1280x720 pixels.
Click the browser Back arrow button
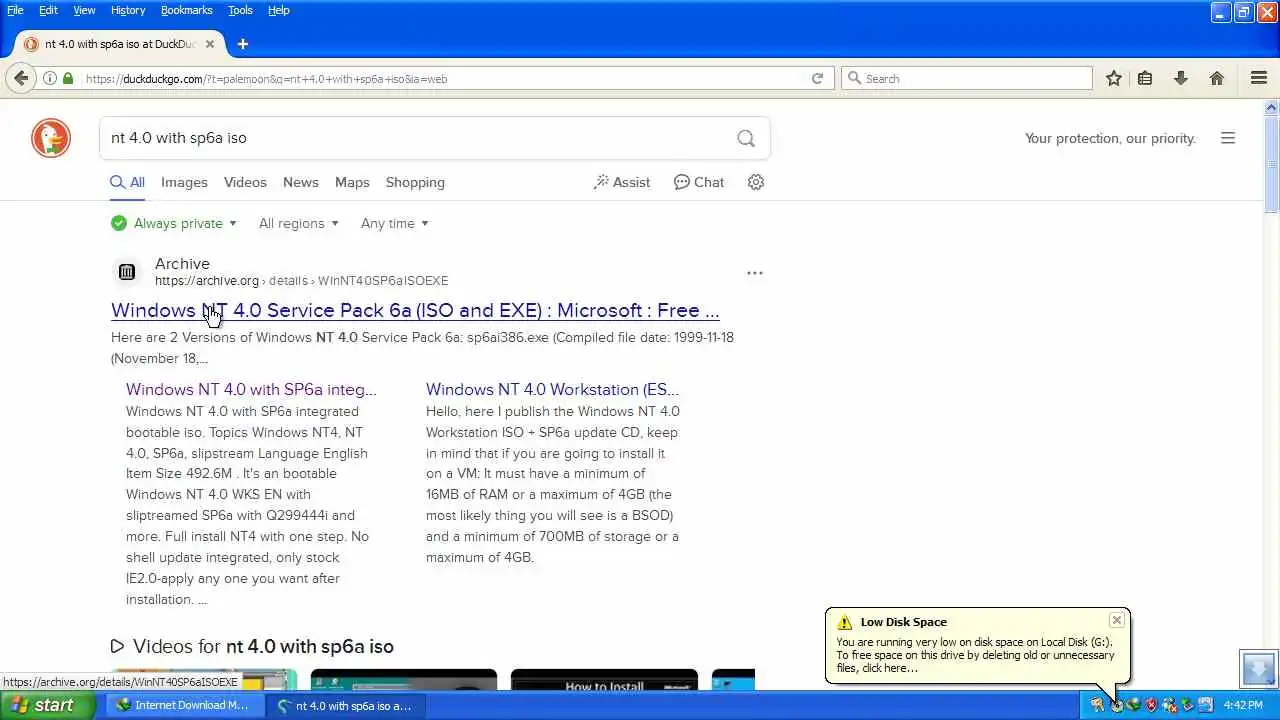(x=21, y=78)
